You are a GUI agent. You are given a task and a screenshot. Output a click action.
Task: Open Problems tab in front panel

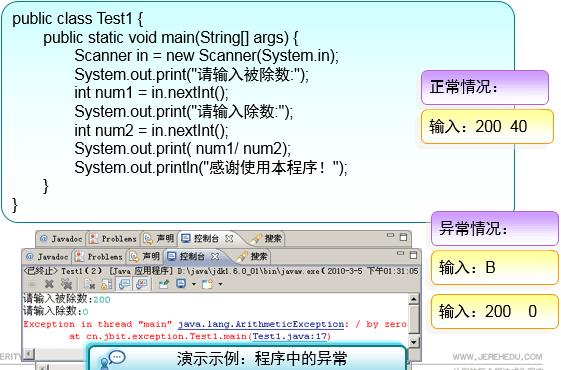point(100,257)
